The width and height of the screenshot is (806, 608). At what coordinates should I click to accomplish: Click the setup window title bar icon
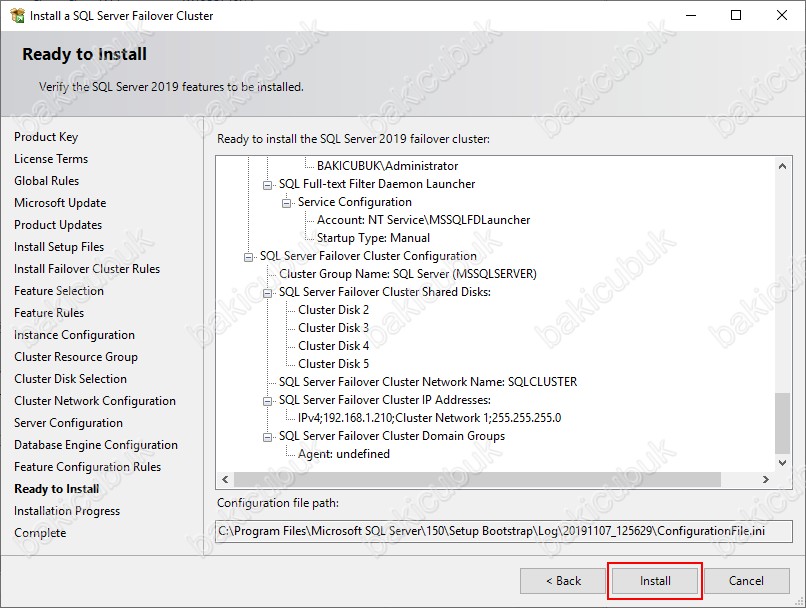17,15
